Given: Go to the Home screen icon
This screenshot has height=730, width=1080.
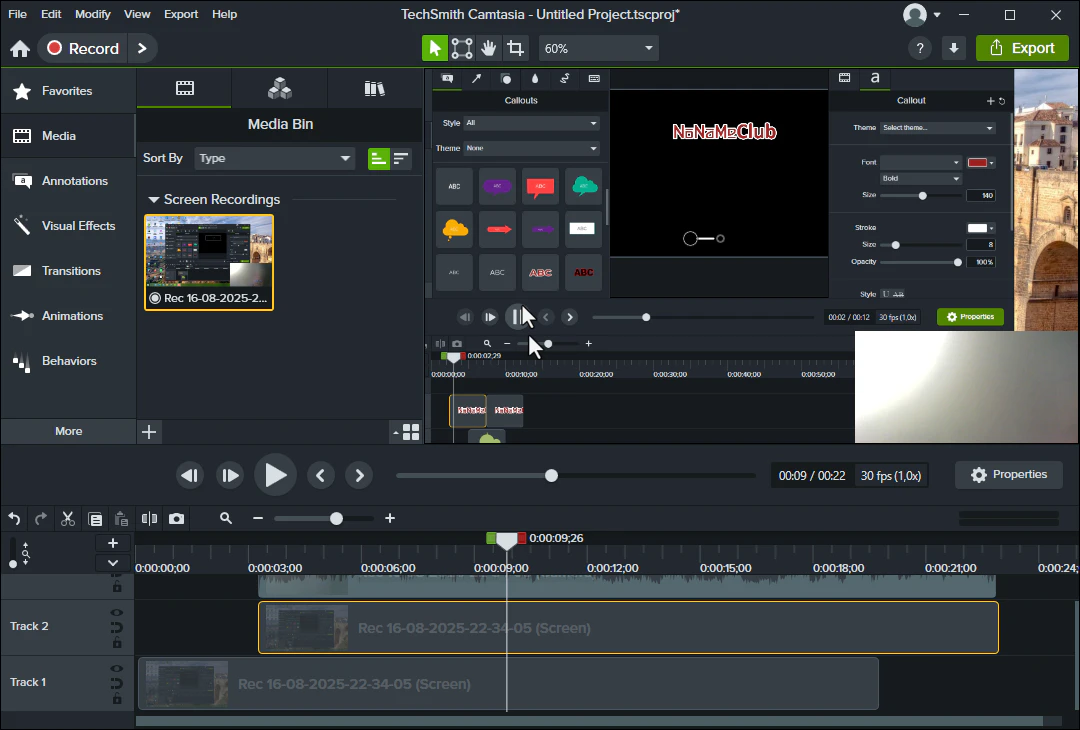Looking at the screenshot, I should tap(19, 49).
